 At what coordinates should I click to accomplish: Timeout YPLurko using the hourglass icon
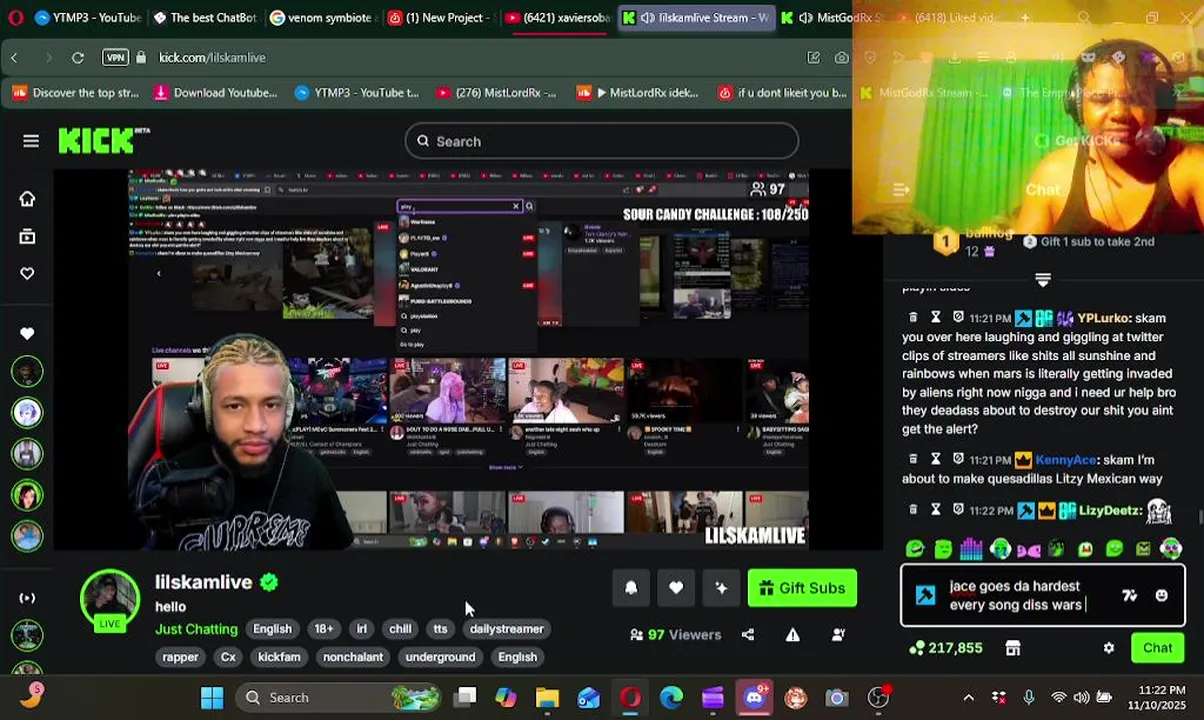pyautogui.click(x=935, y=318)
